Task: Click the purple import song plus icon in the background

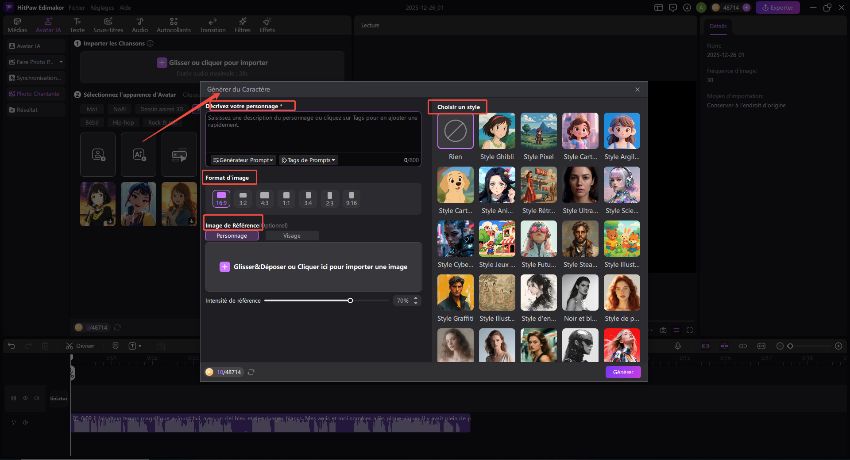Action: [x=162, y=63]
